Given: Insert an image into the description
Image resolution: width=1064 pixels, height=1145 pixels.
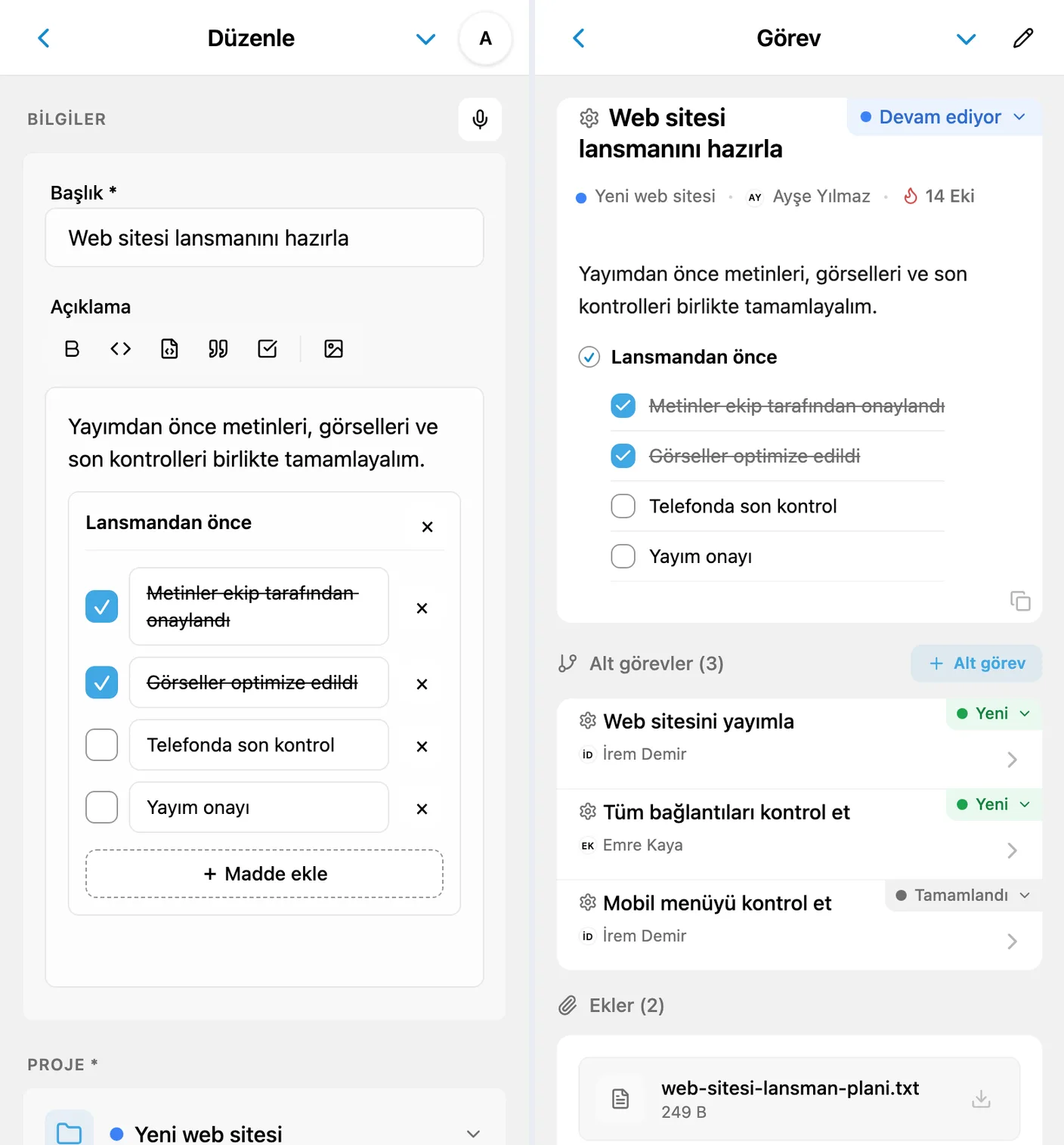Looking at the screenshot, I should click(x=333, y=348).
